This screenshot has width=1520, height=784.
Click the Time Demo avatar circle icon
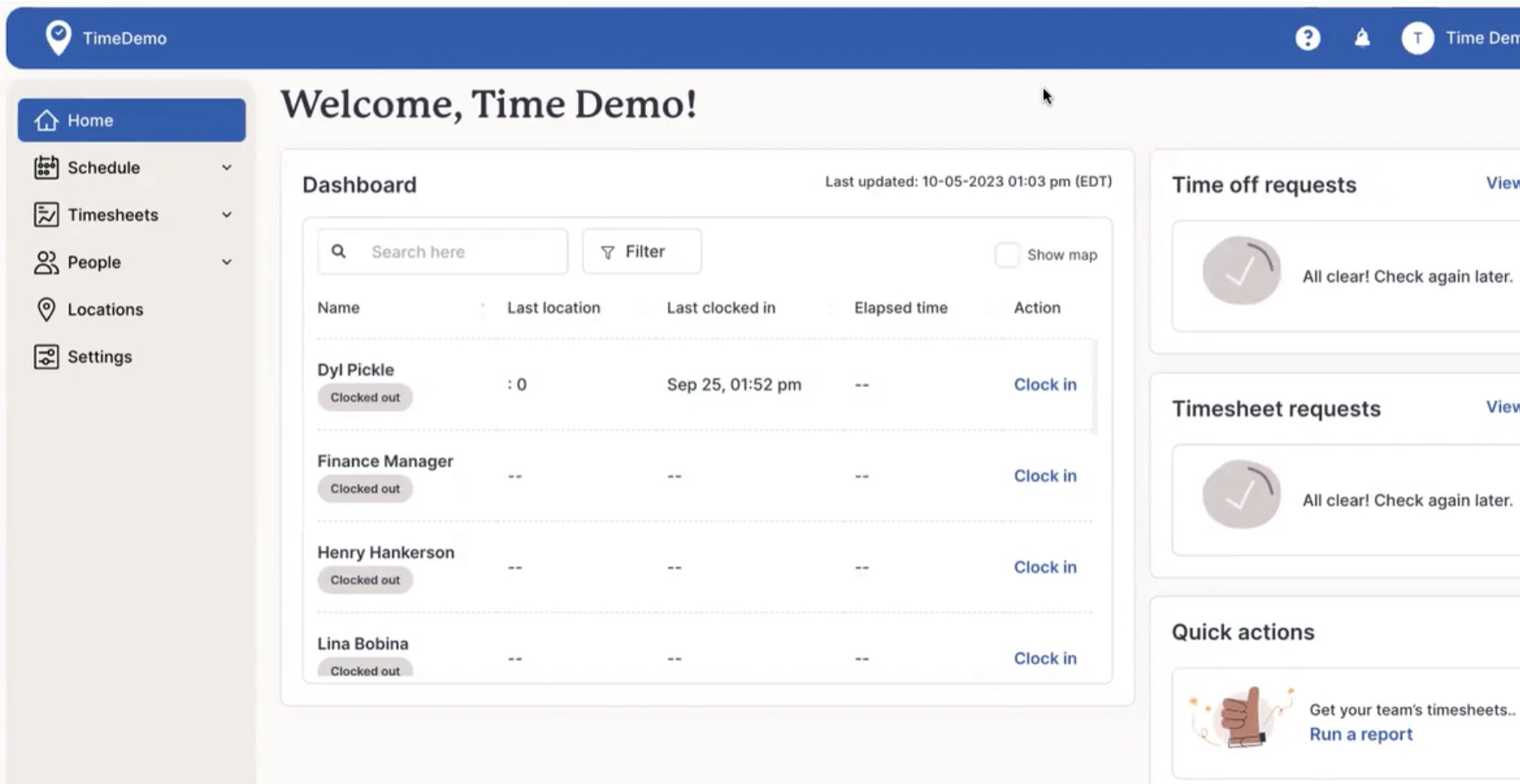[x=1418, y=37]
